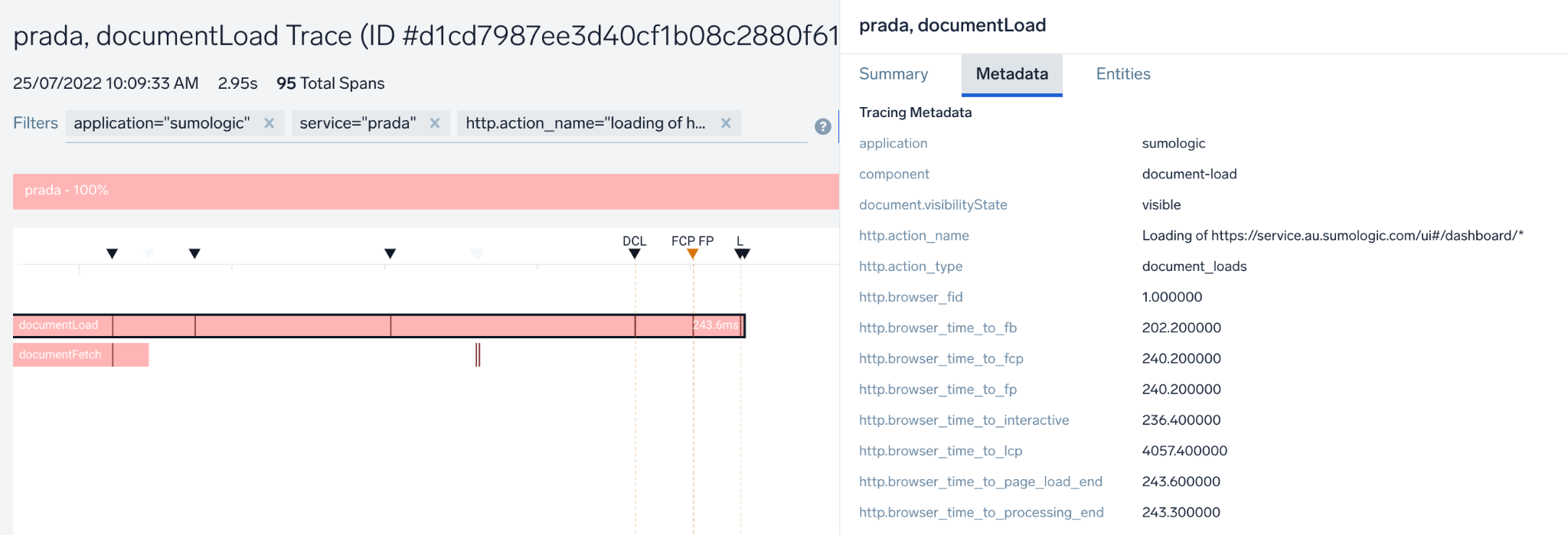1568x535 pixels.
Task: Remove the service="prada" filter chip
Action: [435, 123]
